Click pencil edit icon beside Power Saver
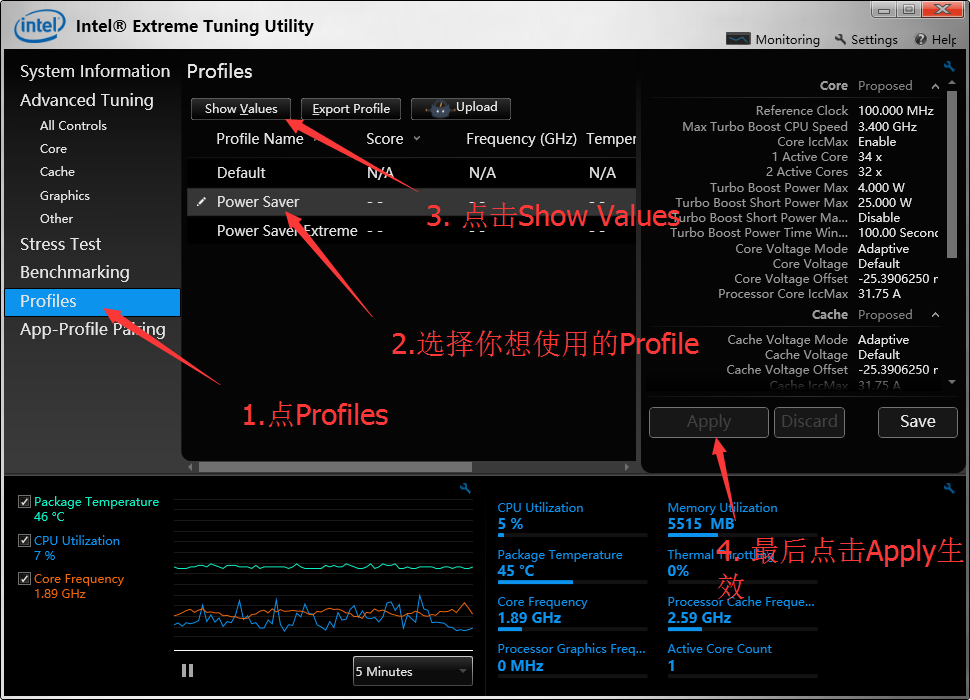The height and width of the screenshot is (700, 970). (x=201, y=202)
